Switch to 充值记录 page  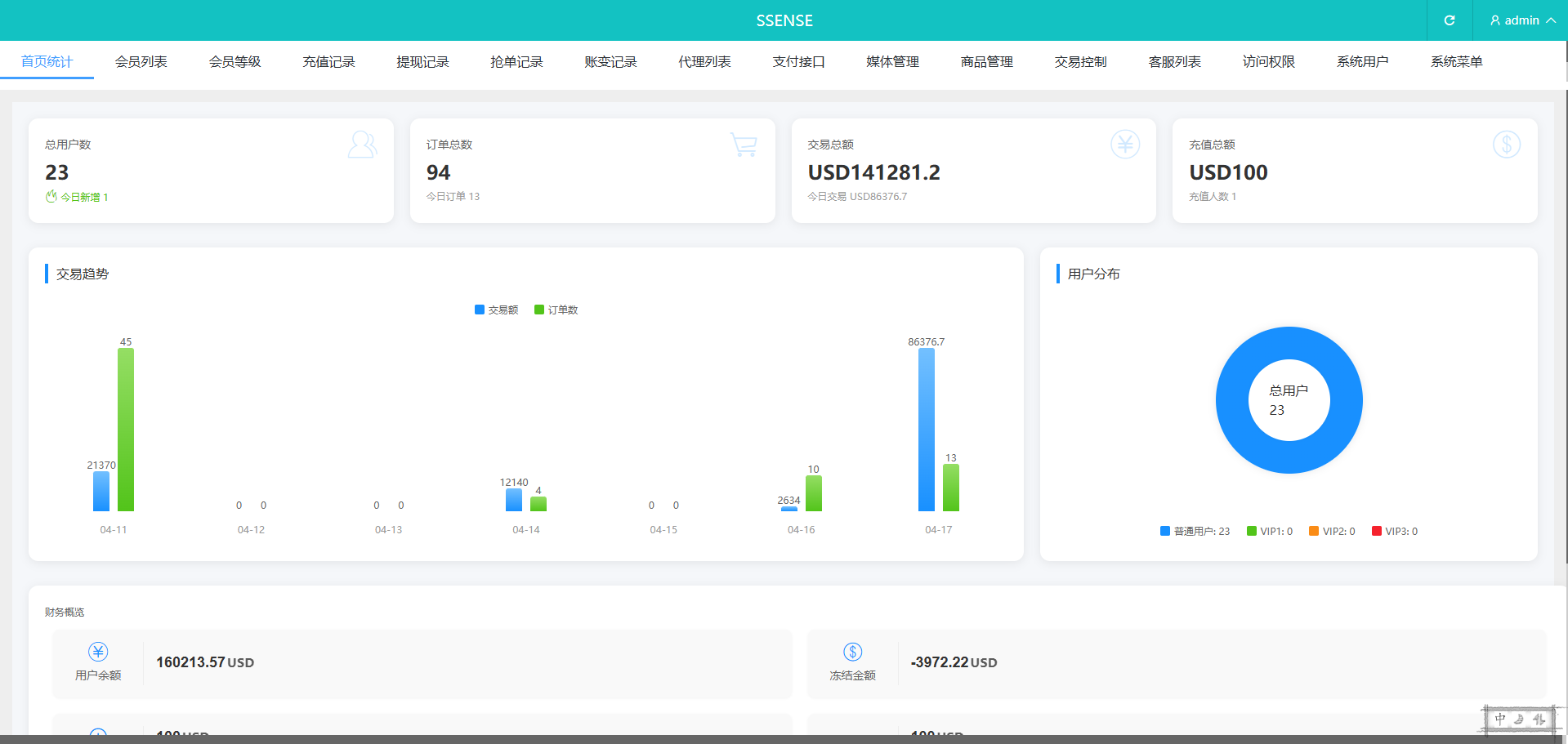coord(328,61)
